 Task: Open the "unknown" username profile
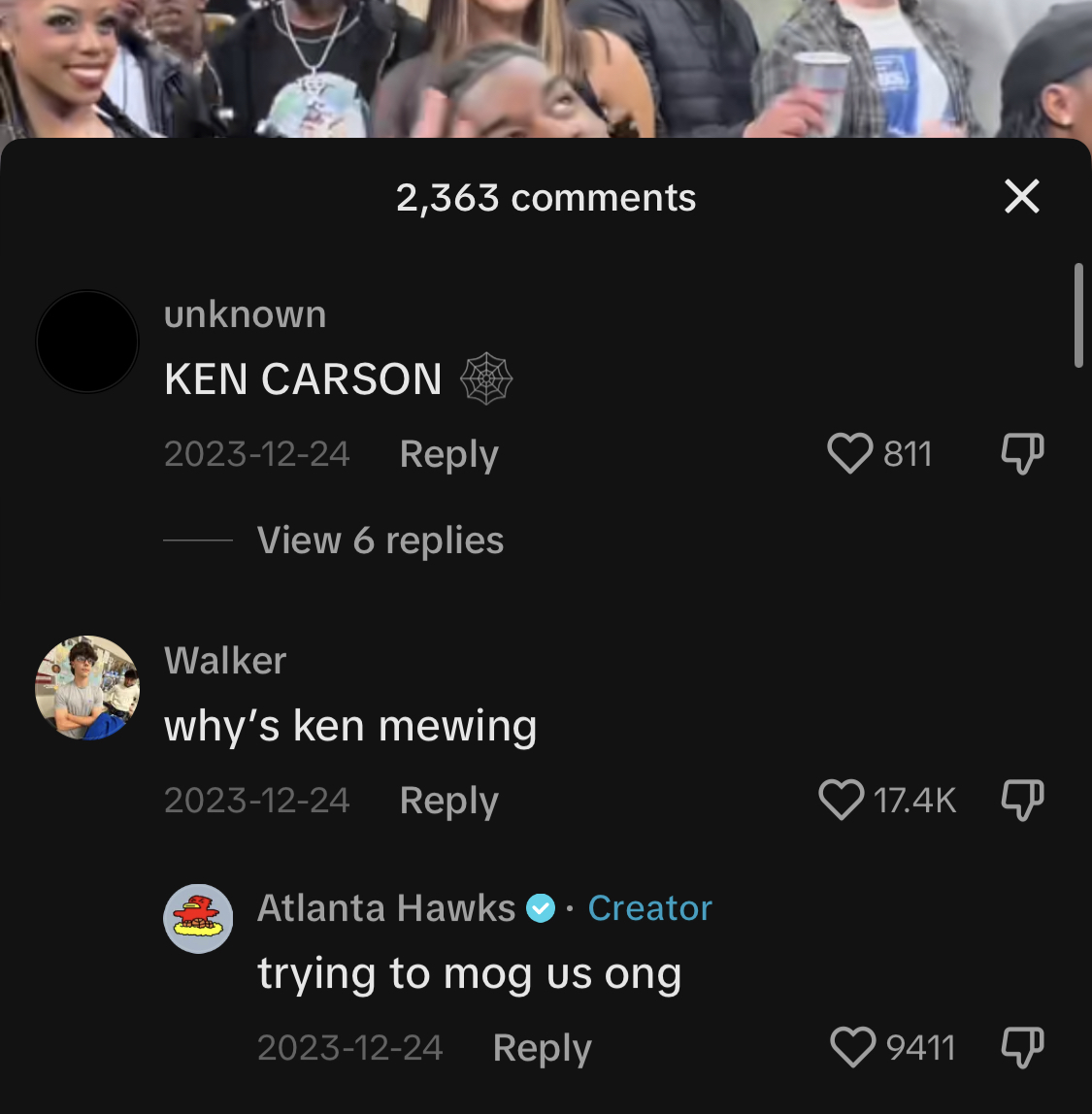coord(246,314)
